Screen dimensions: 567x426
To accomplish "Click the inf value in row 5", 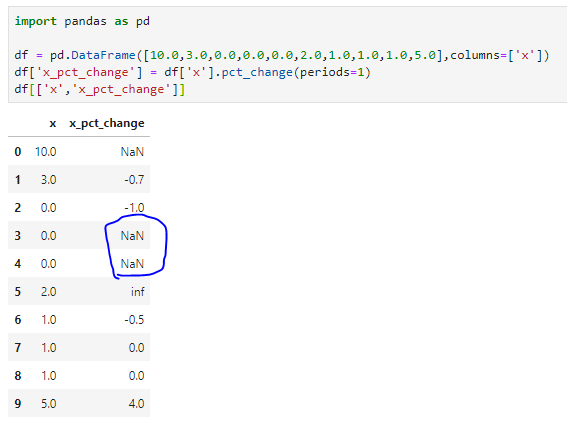I will pyautogui.click(x=137, y=291).
